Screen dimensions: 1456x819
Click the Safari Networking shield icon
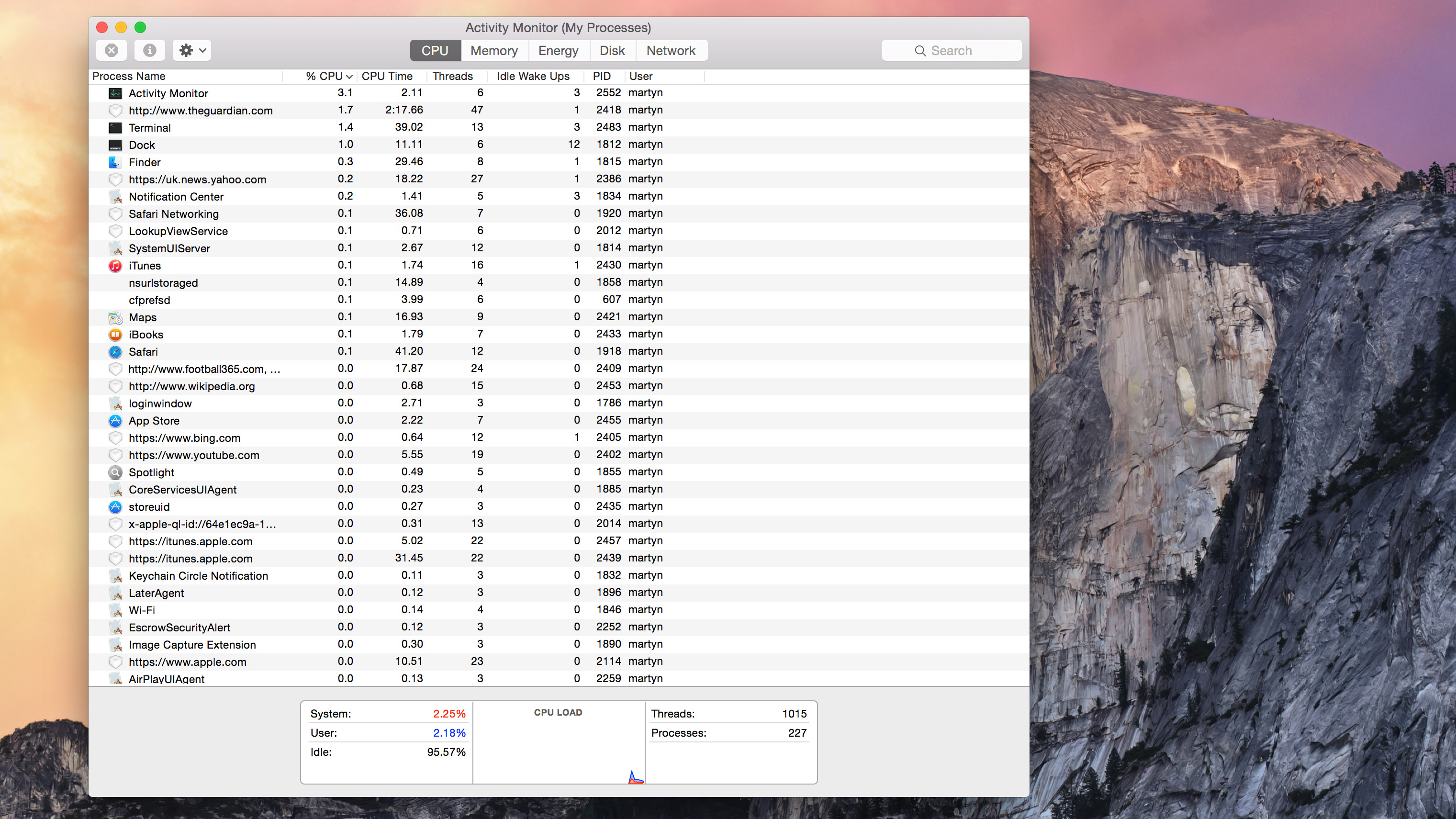click(x=115, y=214)
